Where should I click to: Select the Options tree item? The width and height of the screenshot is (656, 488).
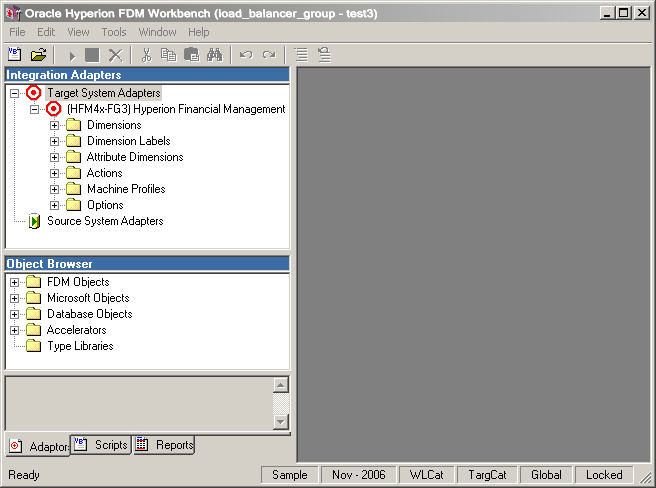point(105,205)
